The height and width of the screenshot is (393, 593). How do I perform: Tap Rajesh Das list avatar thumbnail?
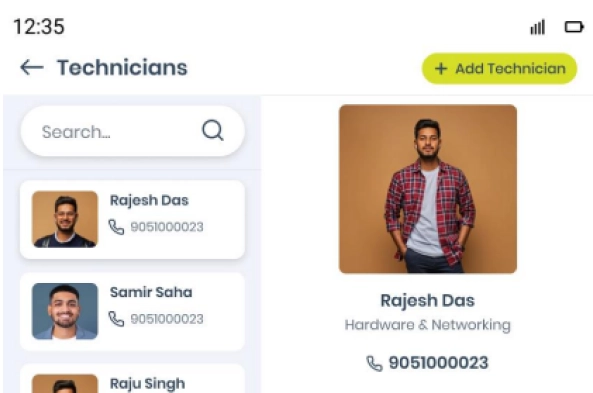point(65,219)
